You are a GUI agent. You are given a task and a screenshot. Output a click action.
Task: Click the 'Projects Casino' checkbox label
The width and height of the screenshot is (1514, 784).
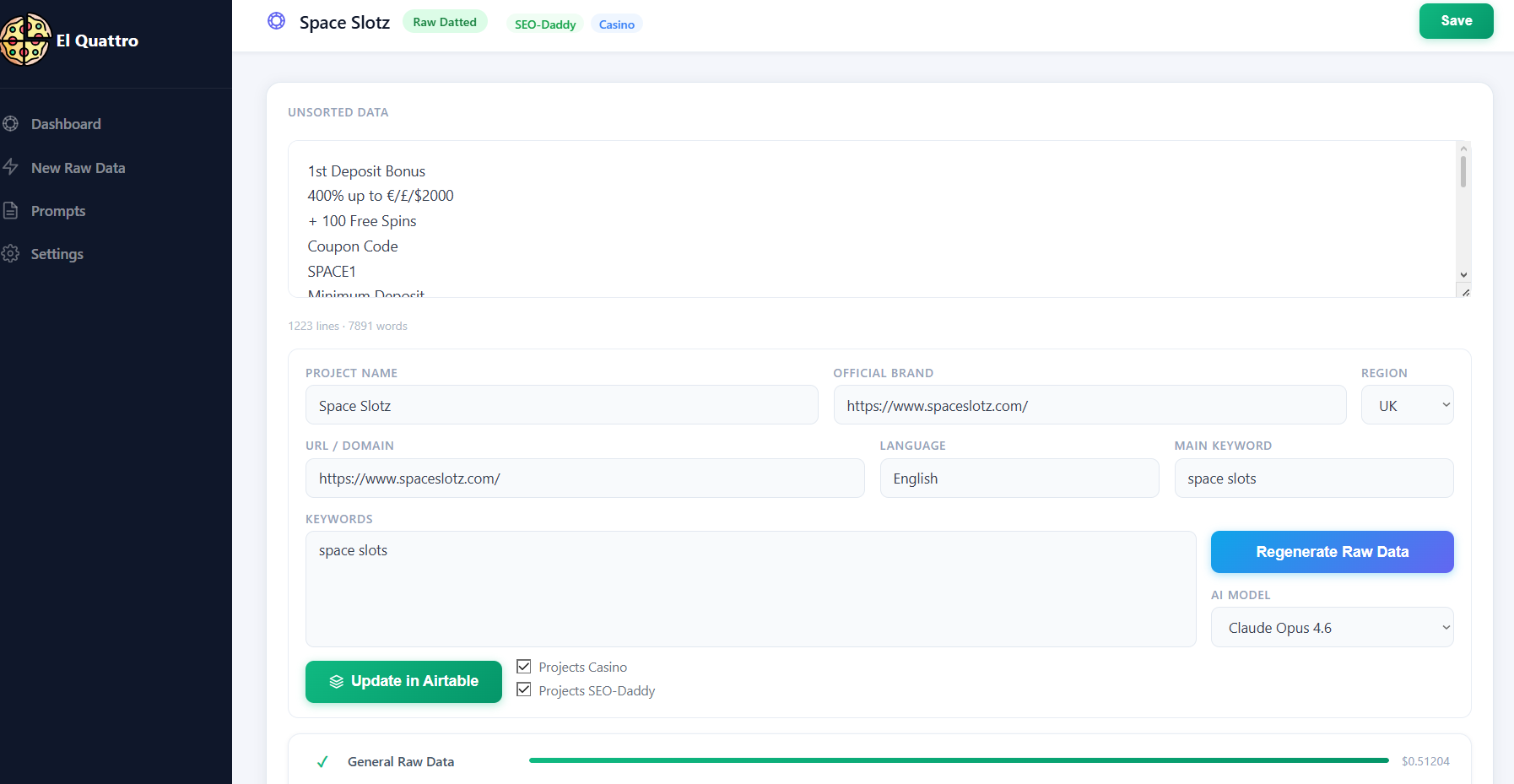(x=583, y=668)
